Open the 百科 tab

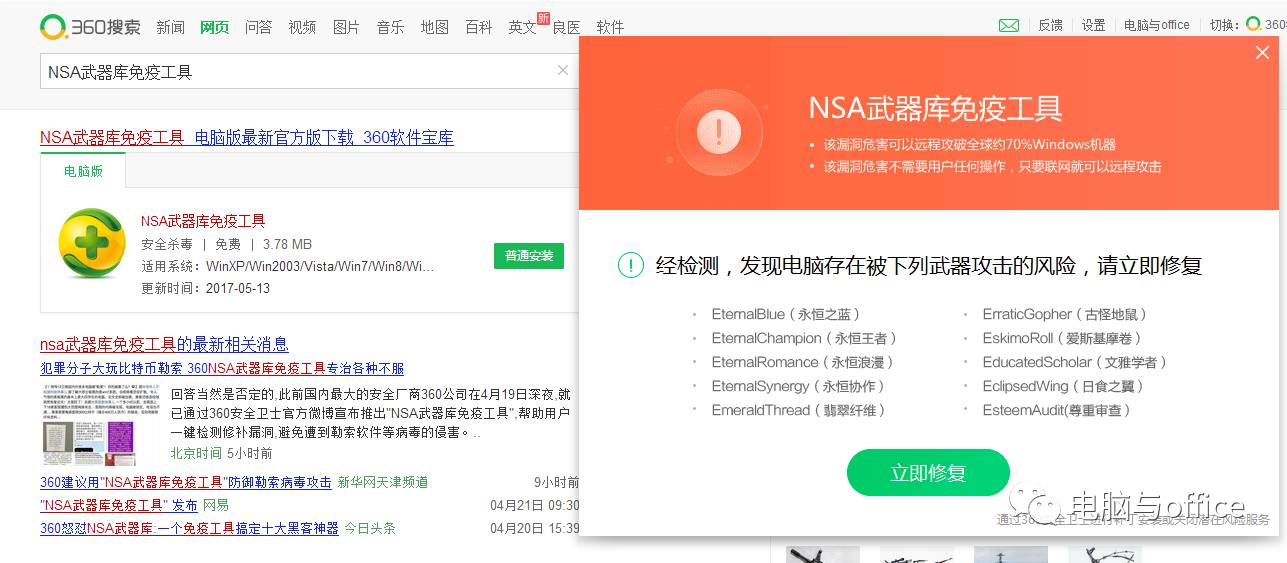478,27
